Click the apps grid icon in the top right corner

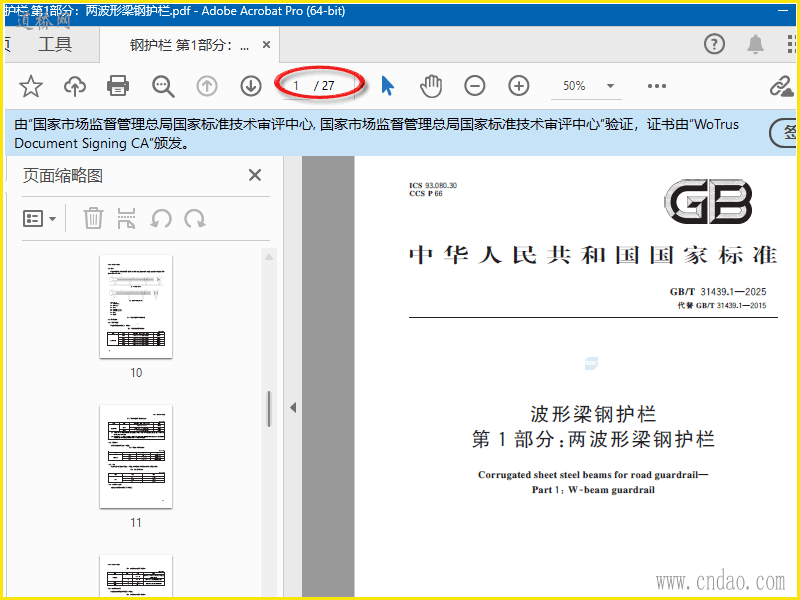[791, 44]
